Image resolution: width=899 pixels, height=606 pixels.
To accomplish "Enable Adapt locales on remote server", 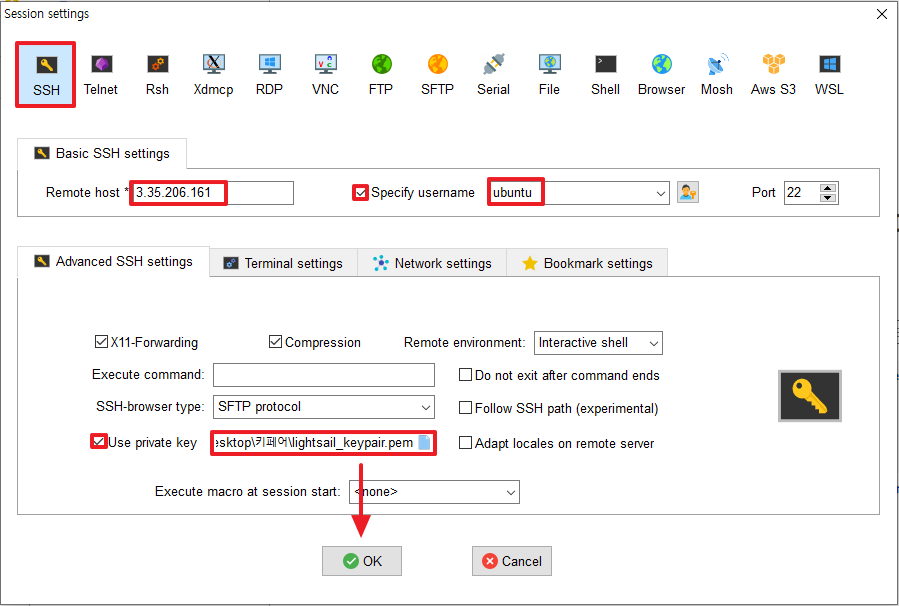I will [x=466, y=443].
